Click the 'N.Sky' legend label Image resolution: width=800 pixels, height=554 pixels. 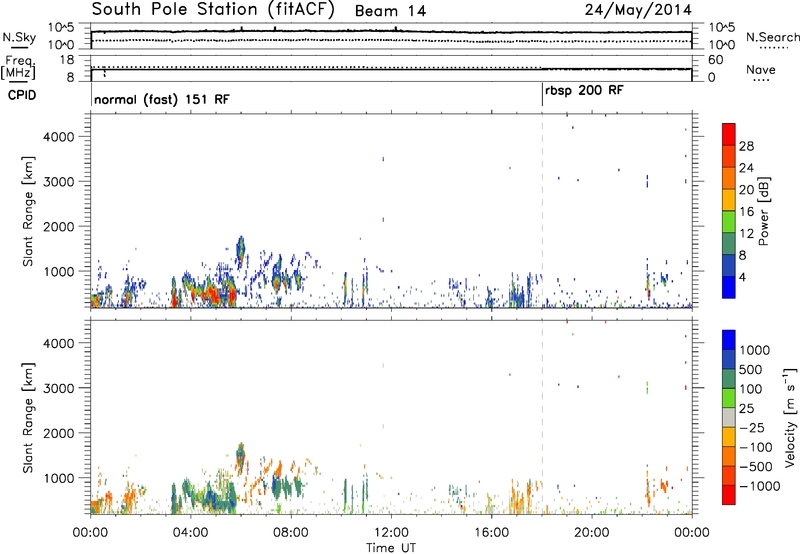19,37
